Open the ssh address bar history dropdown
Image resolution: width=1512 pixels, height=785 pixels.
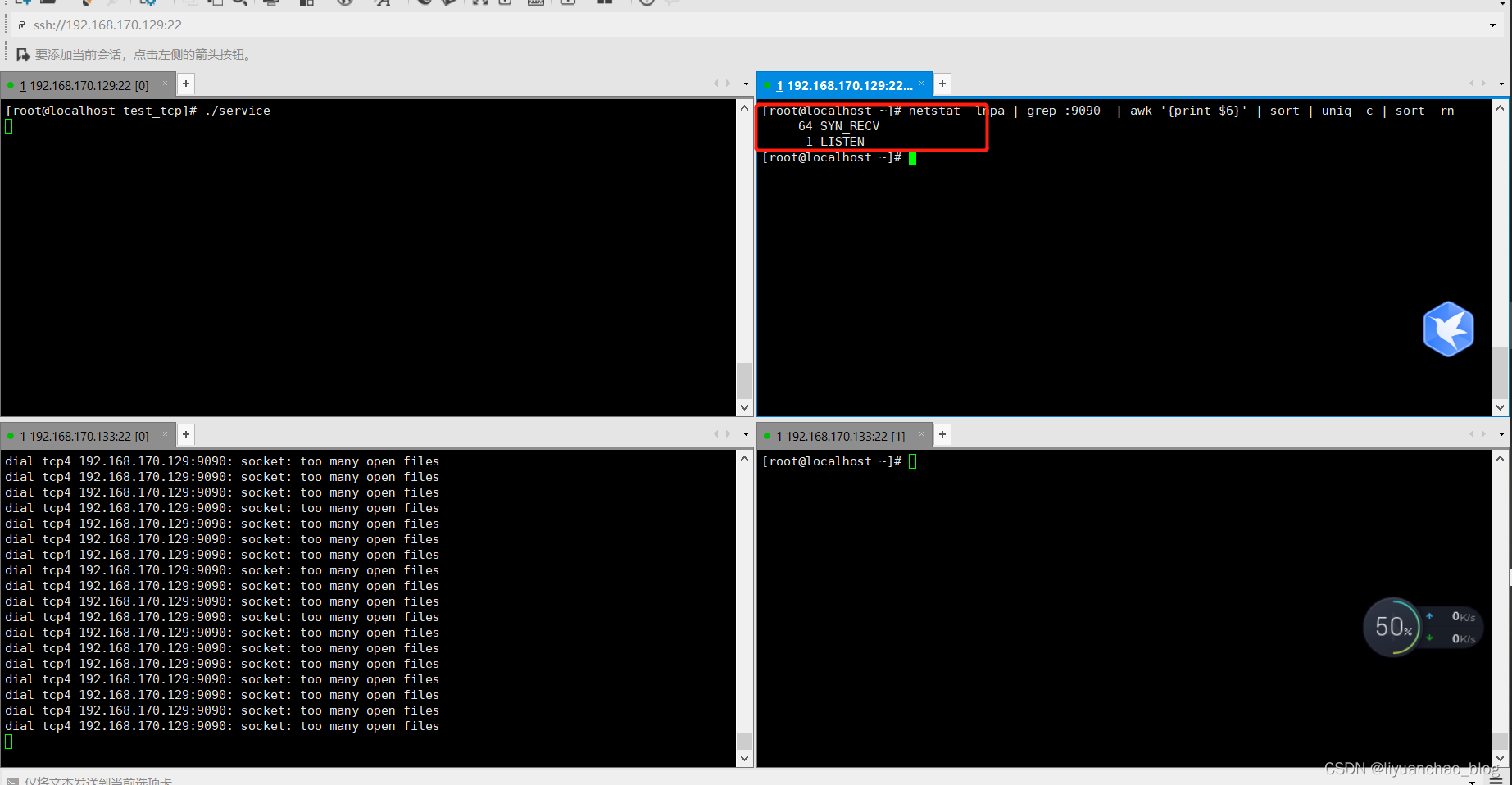point(1492,25)
